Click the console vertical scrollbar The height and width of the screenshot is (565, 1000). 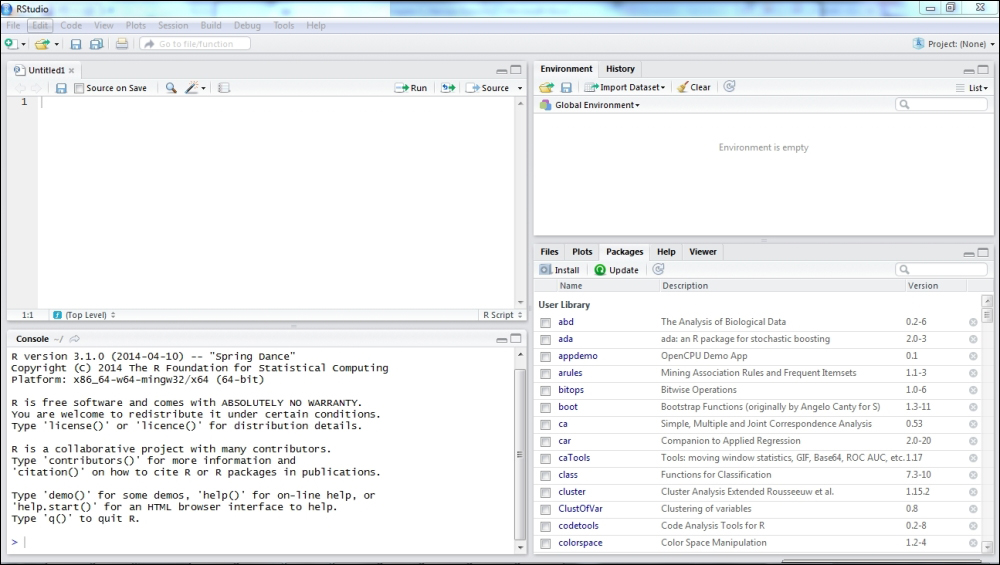[520, 453]
